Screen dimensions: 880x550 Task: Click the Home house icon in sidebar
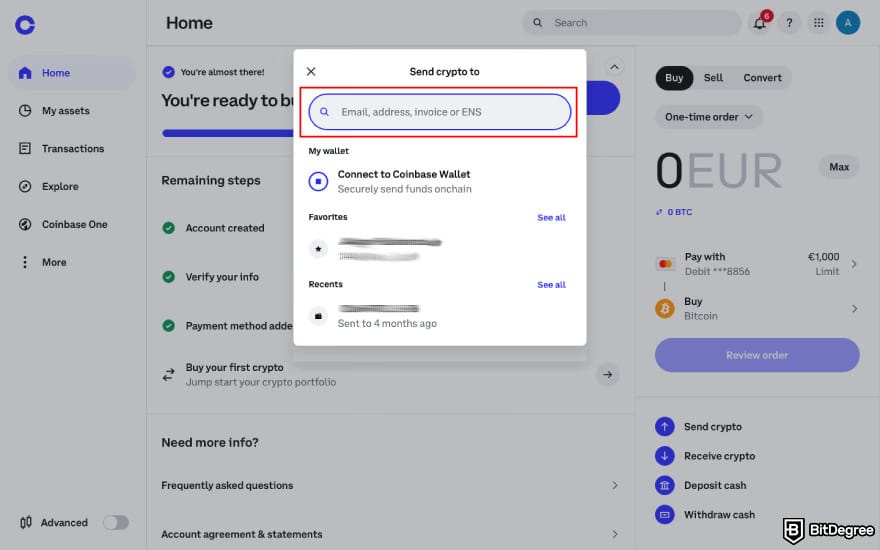(x=25, y=73)
